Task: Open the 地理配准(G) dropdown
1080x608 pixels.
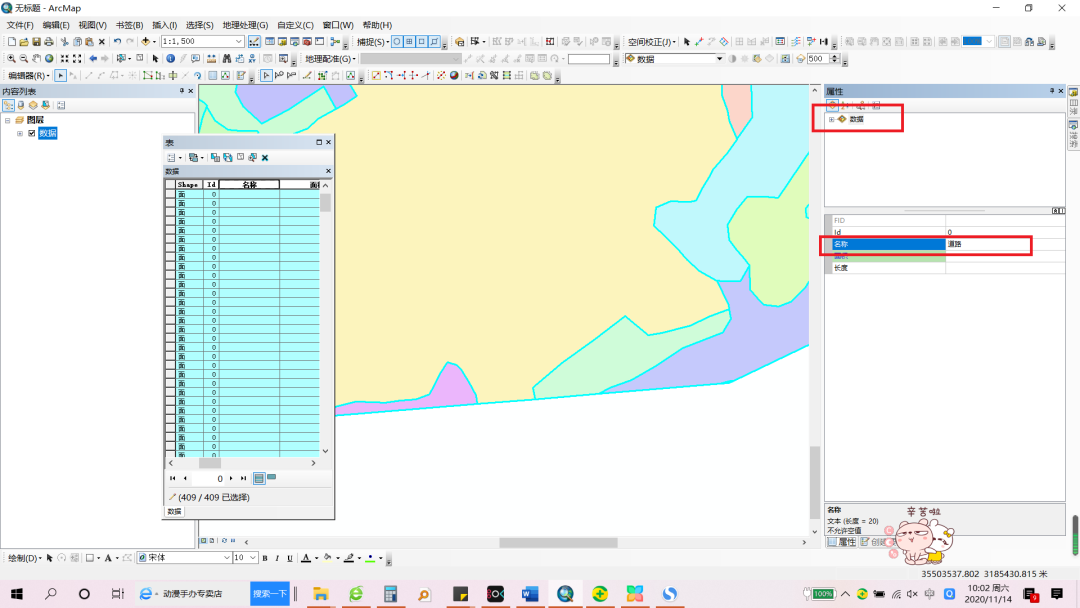Action: pyautogui.click(x=330, y=59)
